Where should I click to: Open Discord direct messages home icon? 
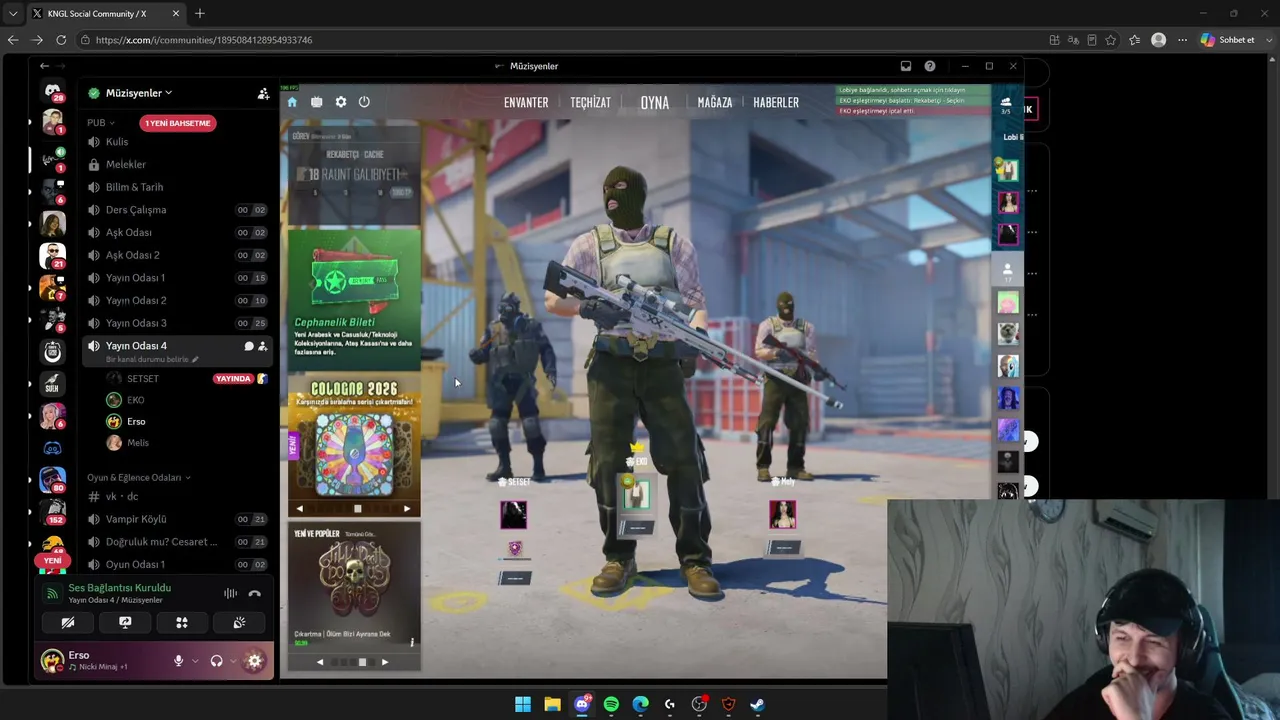(53, 91)
